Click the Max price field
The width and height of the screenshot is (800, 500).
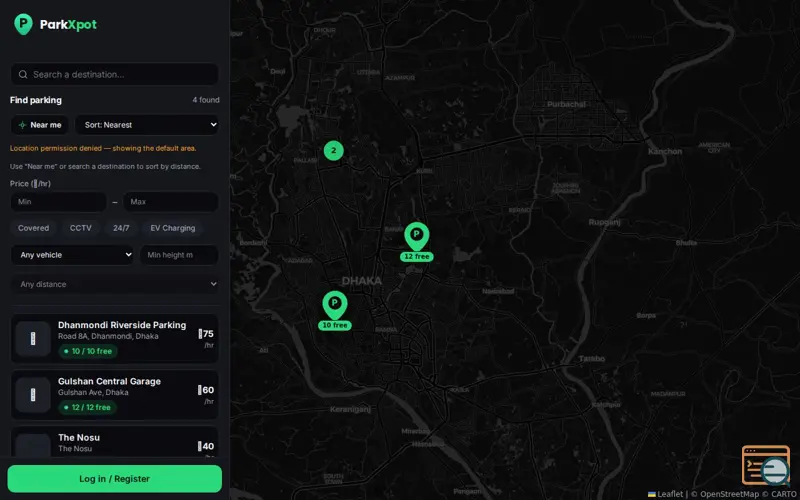[170, 202]
